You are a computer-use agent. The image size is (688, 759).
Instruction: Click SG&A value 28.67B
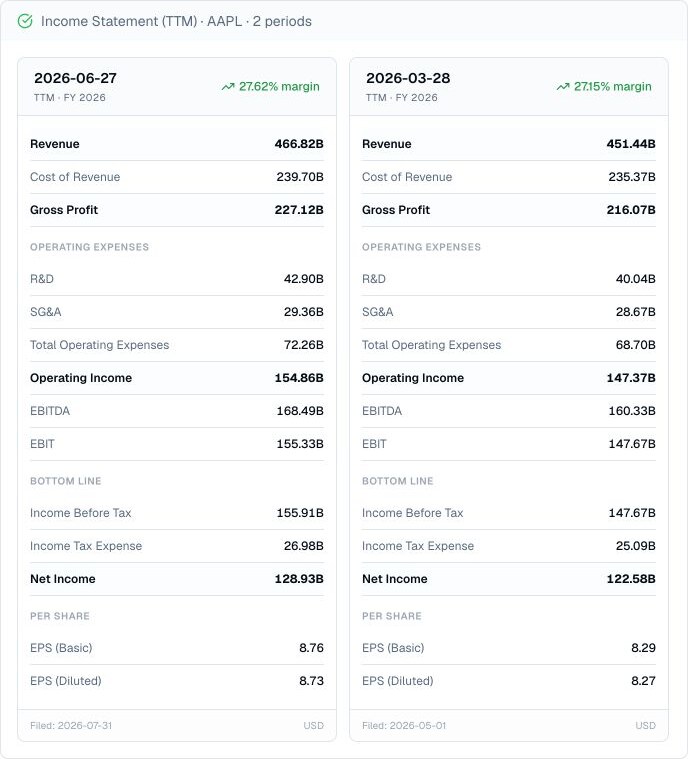click(636, 312)
